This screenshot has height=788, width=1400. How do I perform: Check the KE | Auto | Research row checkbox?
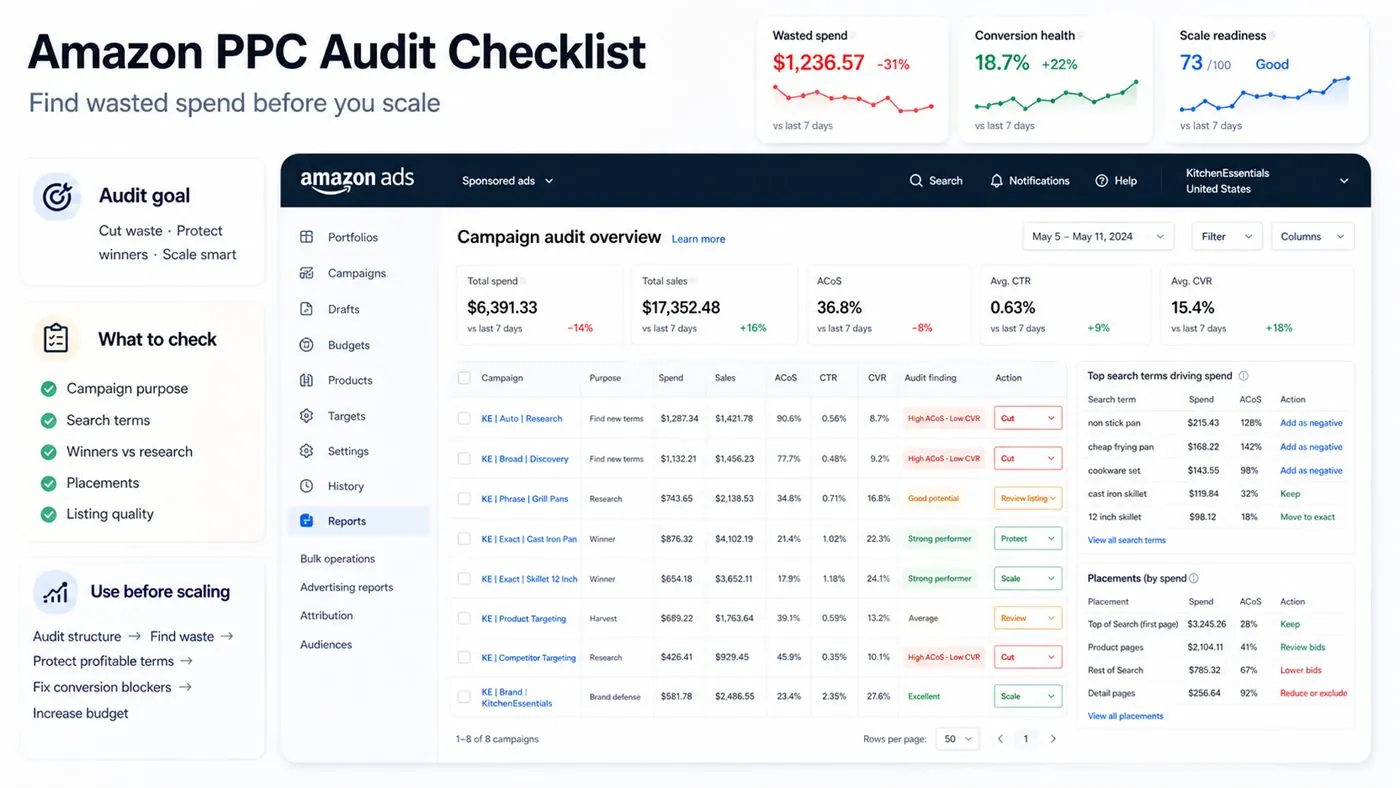[x=464, y=418]
